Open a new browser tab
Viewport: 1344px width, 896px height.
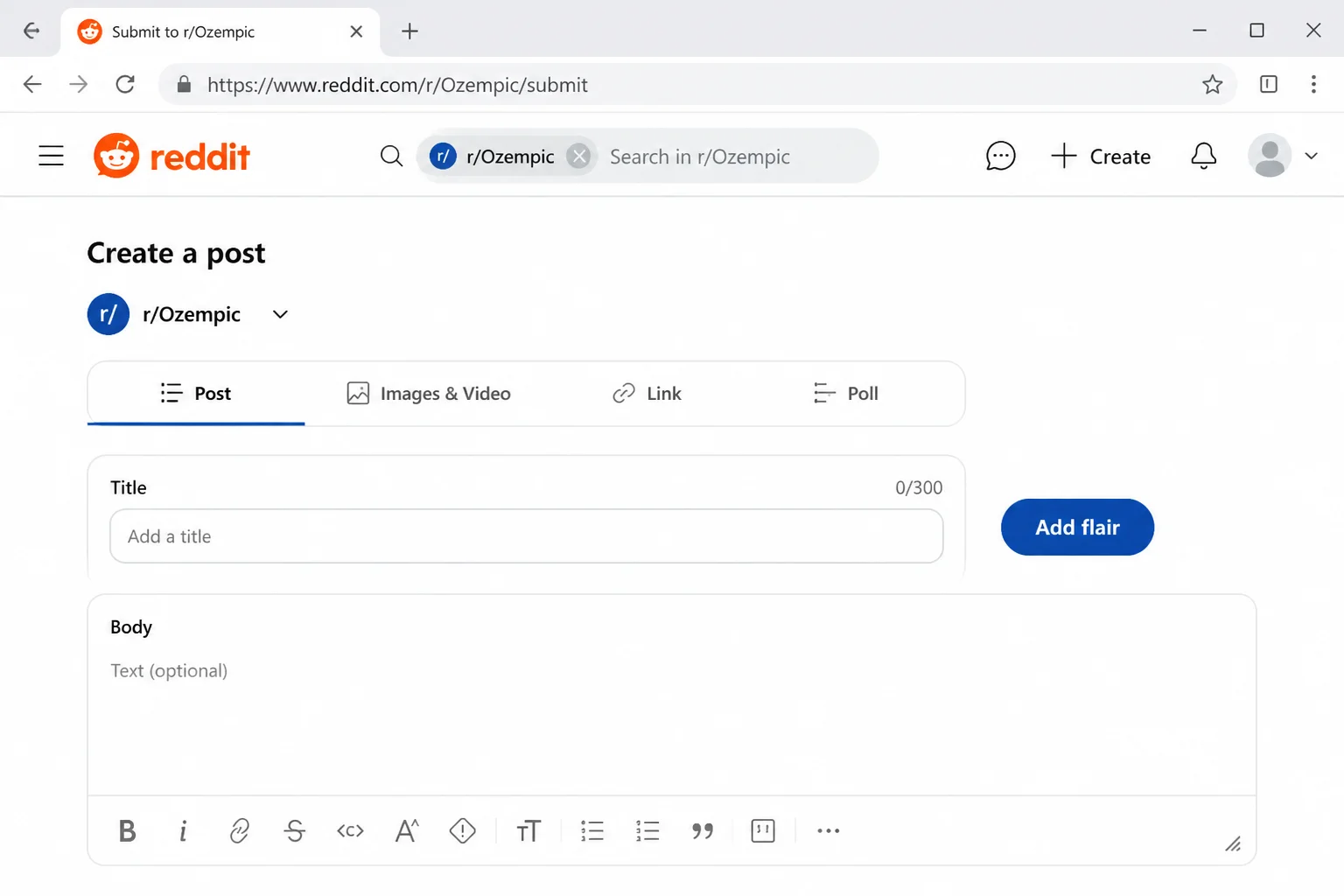[409, 31]
